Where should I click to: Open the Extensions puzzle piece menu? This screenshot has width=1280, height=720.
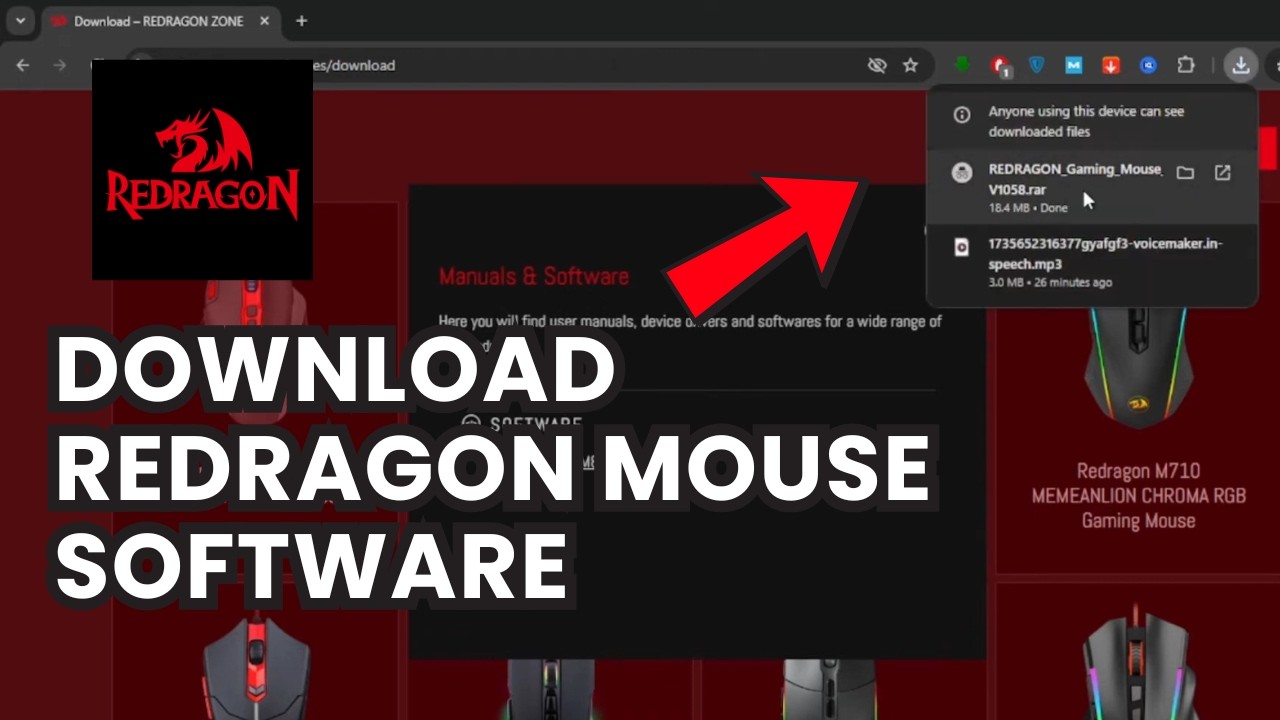(1186, 65)
